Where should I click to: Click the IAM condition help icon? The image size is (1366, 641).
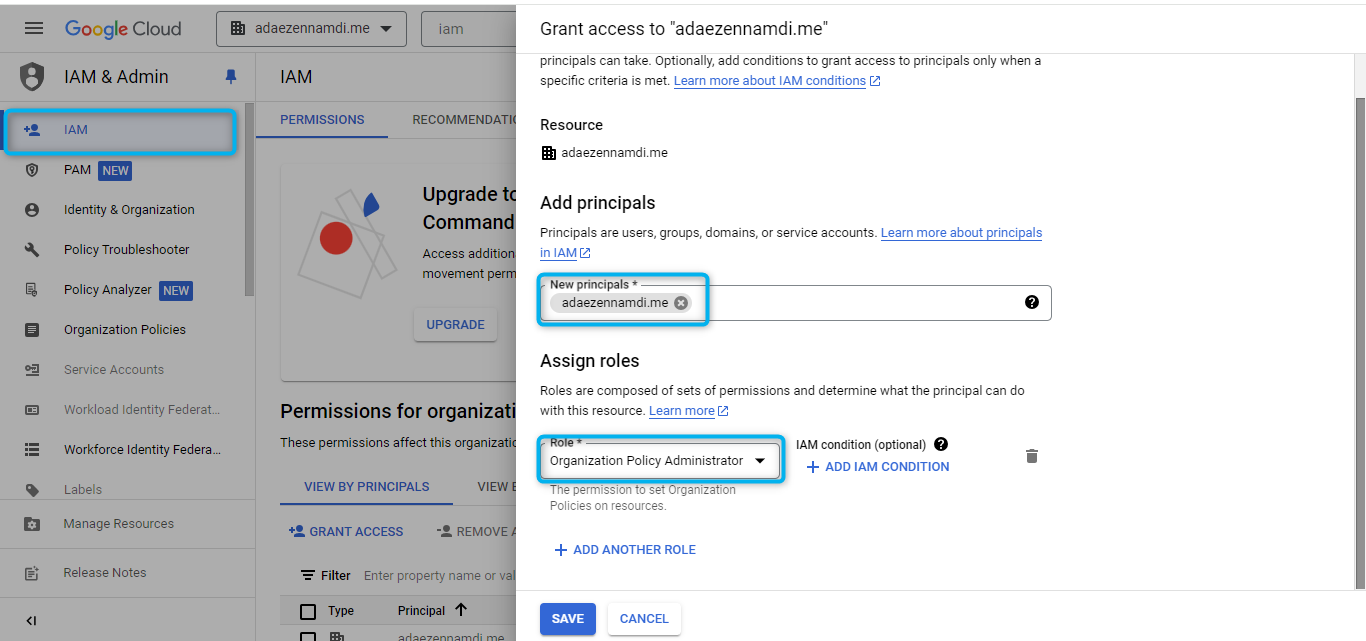[x=940, y=444]
